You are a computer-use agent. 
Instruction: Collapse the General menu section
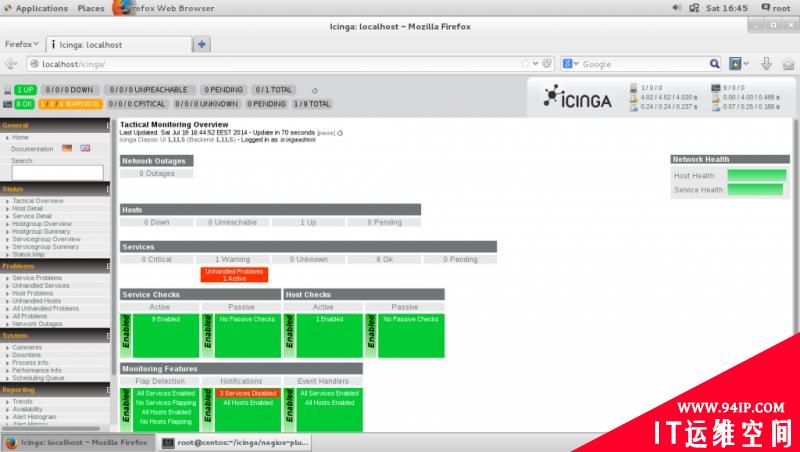tap(108, 125)
